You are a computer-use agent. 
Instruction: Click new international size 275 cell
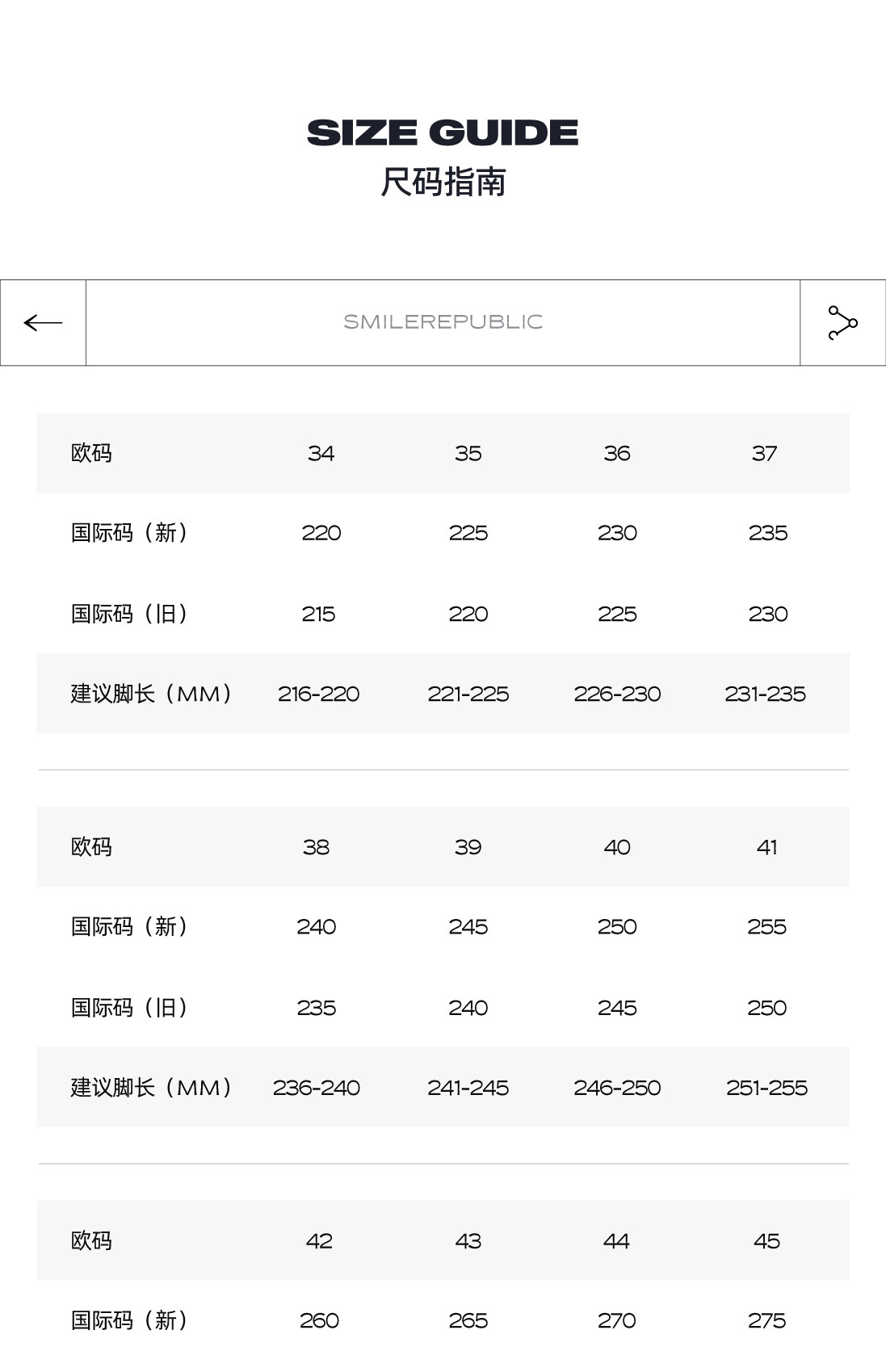click(766, 1320)
